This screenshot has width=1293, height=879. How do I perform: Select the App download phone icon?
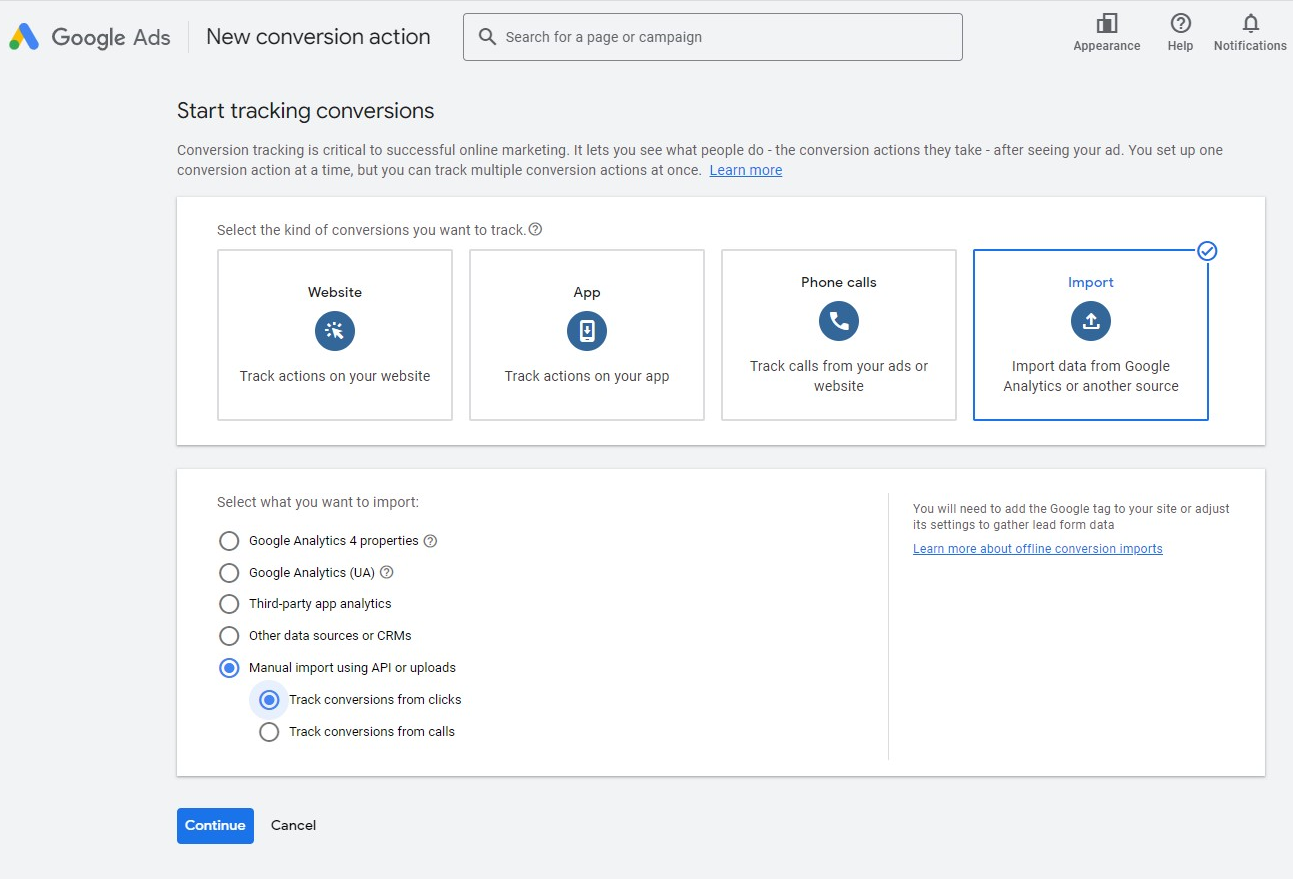[587, 331]
